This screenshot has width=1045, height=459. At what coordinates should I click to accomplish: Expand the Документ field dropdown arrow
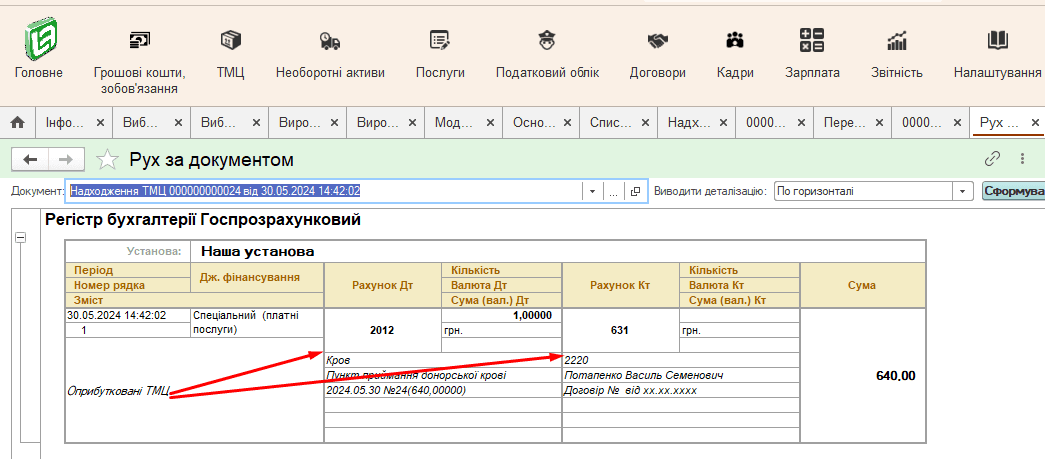pos(593,191)
